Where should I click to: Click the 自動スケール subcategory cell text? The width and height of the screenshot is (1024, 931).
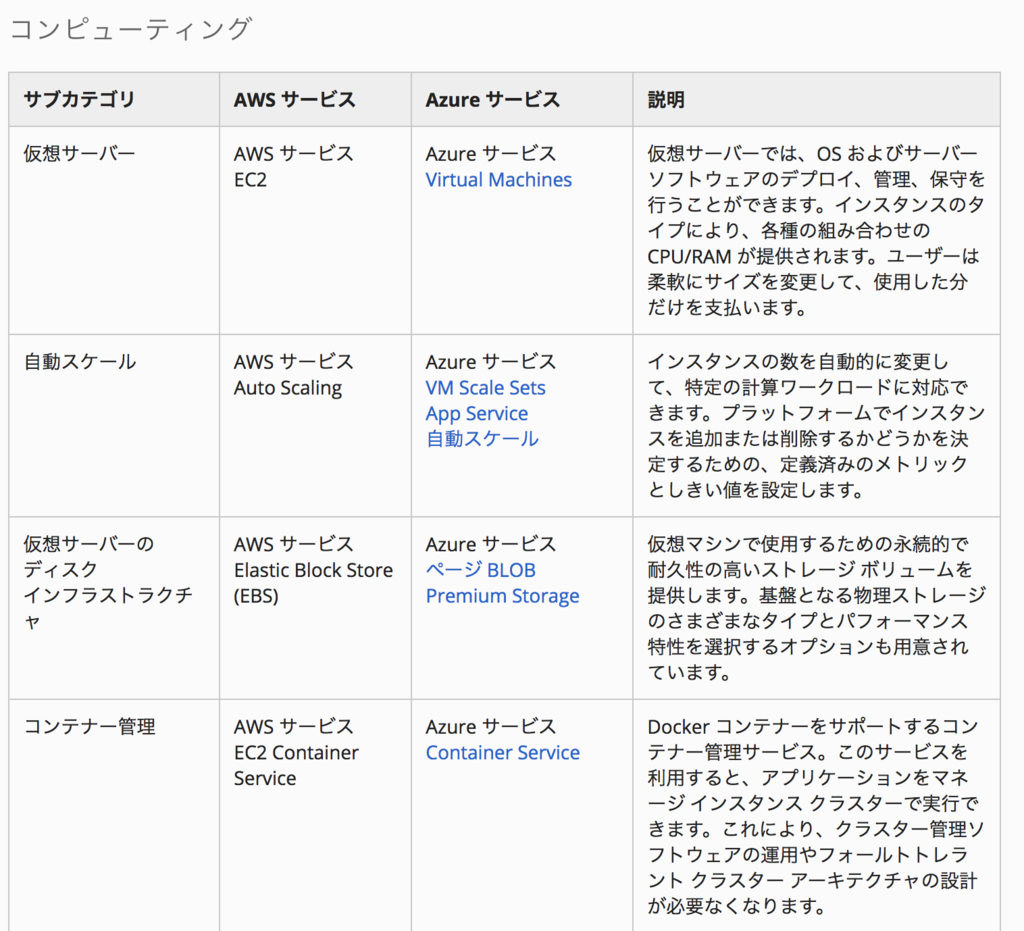point(79,362)
